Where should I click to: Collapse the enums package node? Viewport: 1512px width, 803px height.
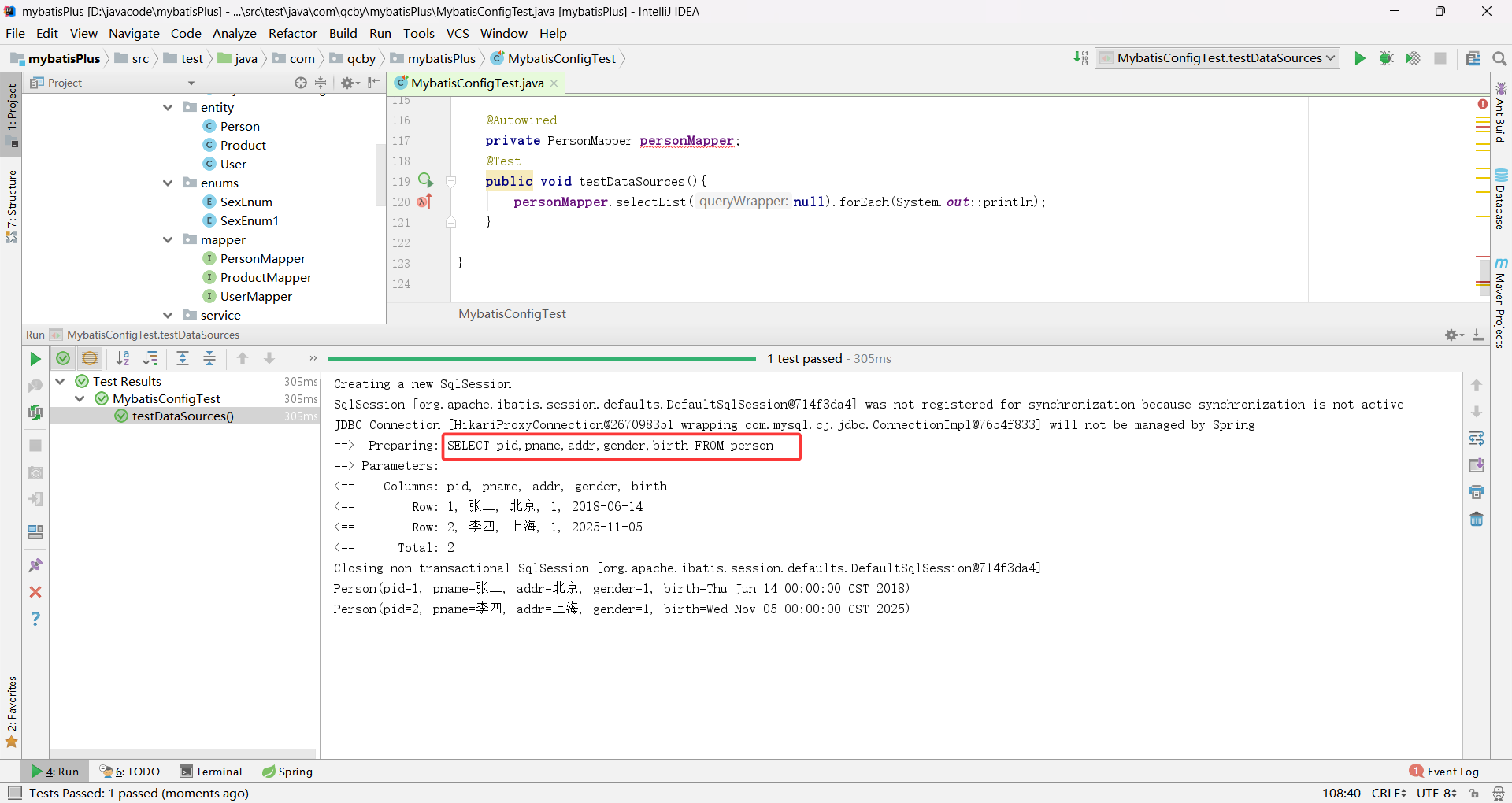coord(168,183)
